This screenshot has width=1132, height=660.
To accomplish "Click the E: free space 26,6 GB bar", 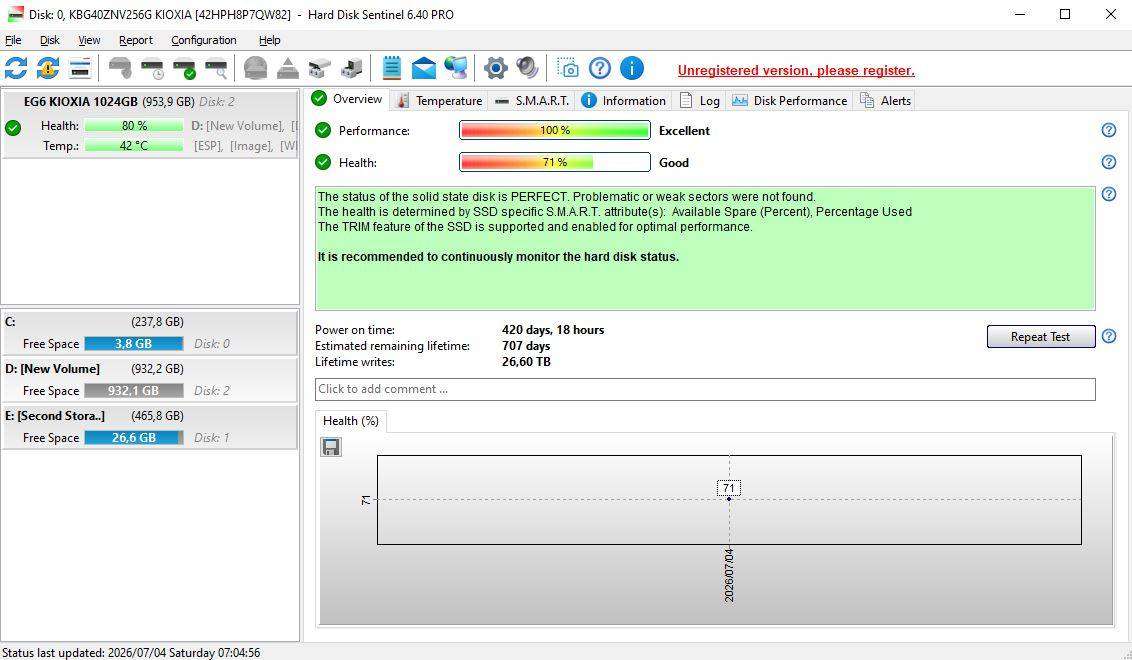I will point(134,438).
